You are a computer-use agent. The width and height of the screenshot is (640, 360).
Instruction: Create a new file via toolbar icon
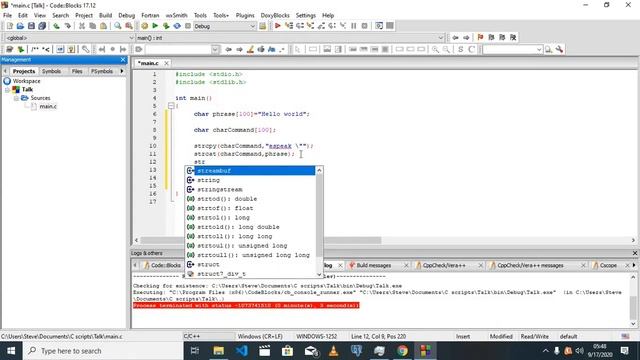[9, 26]
